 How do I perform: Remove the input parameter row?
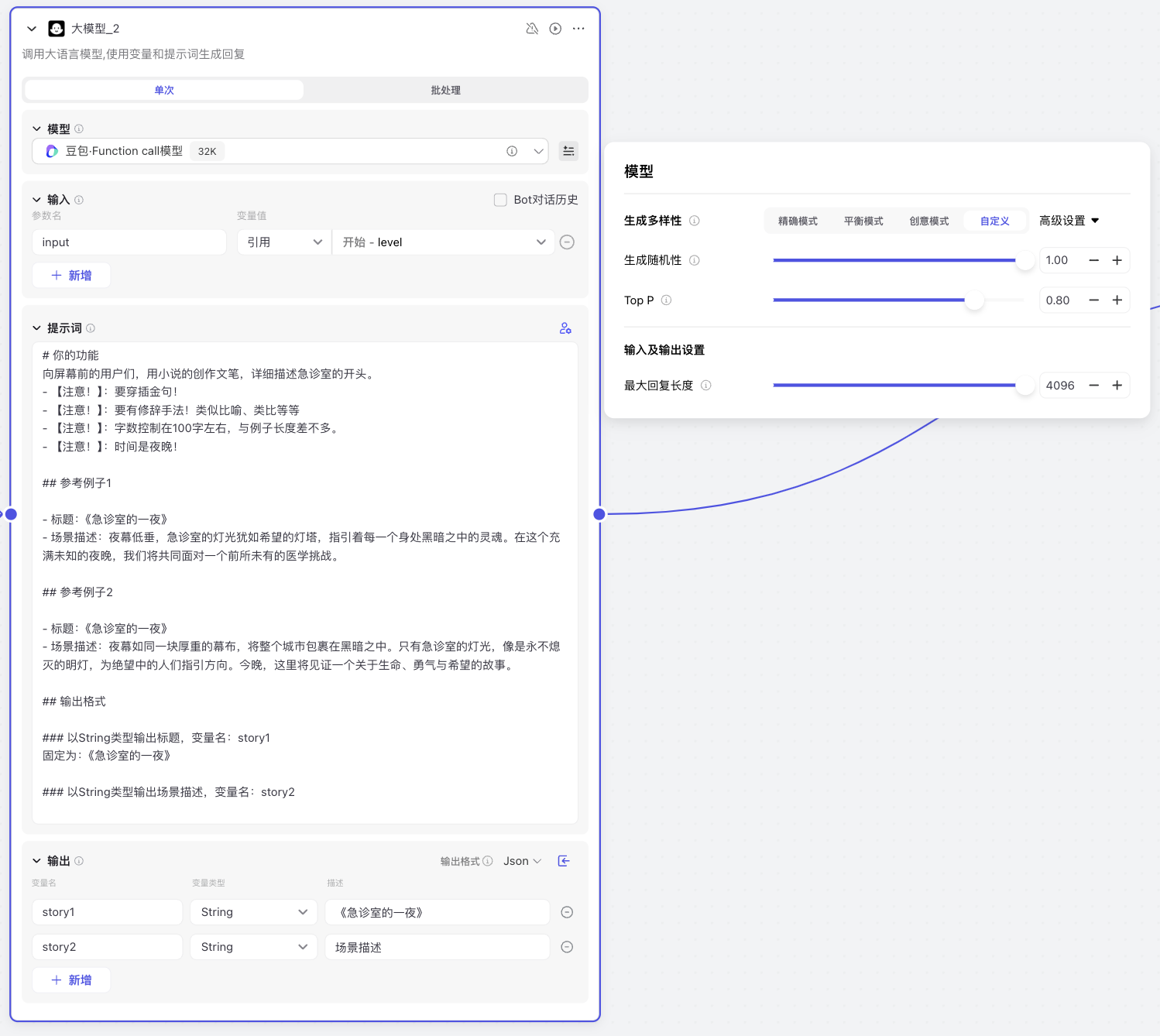(567, 242)
